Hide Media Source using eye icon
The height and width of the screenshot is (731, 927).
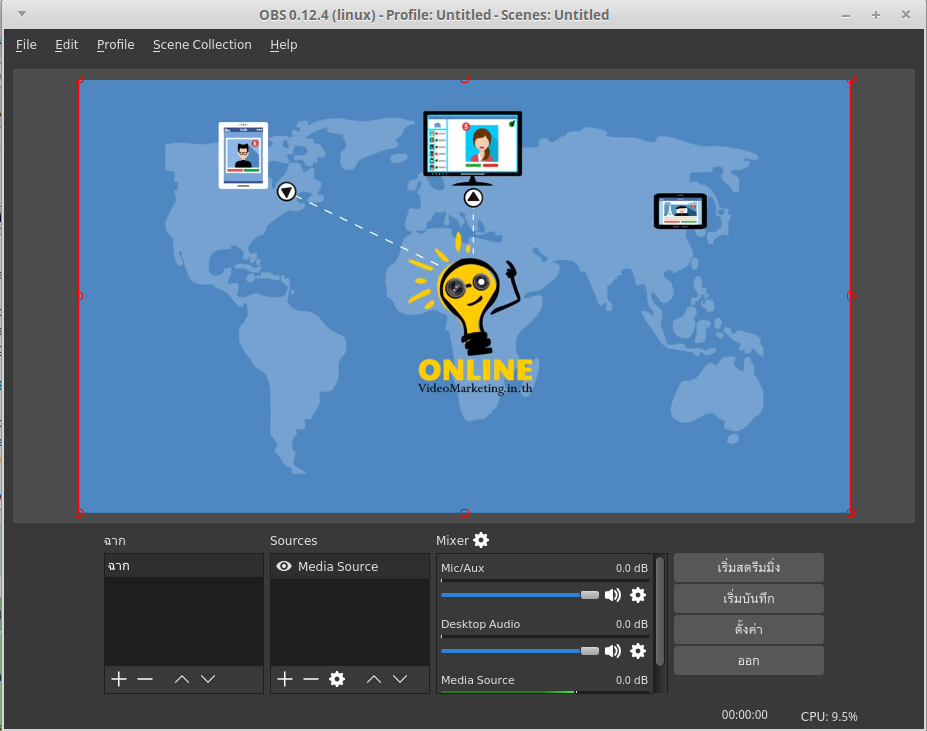click(x=284, y=566)
